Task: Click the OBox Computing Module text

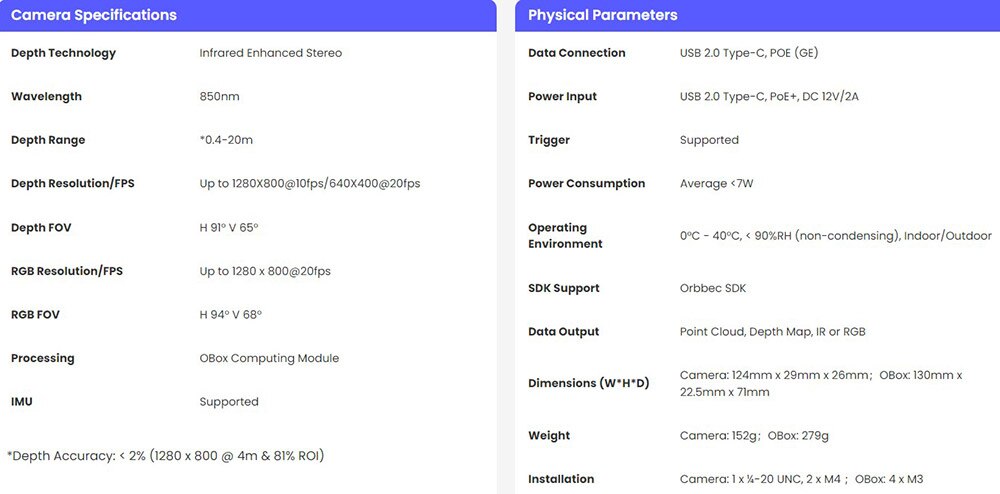Action: [x=269, y=358]
